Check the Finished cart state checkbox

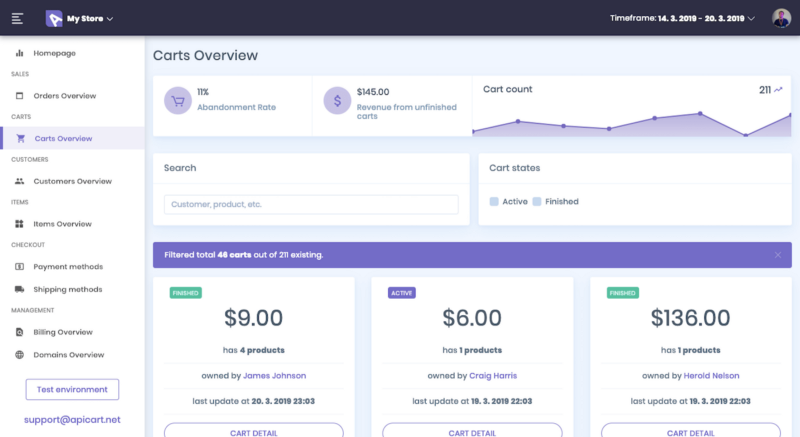point(537,201)
